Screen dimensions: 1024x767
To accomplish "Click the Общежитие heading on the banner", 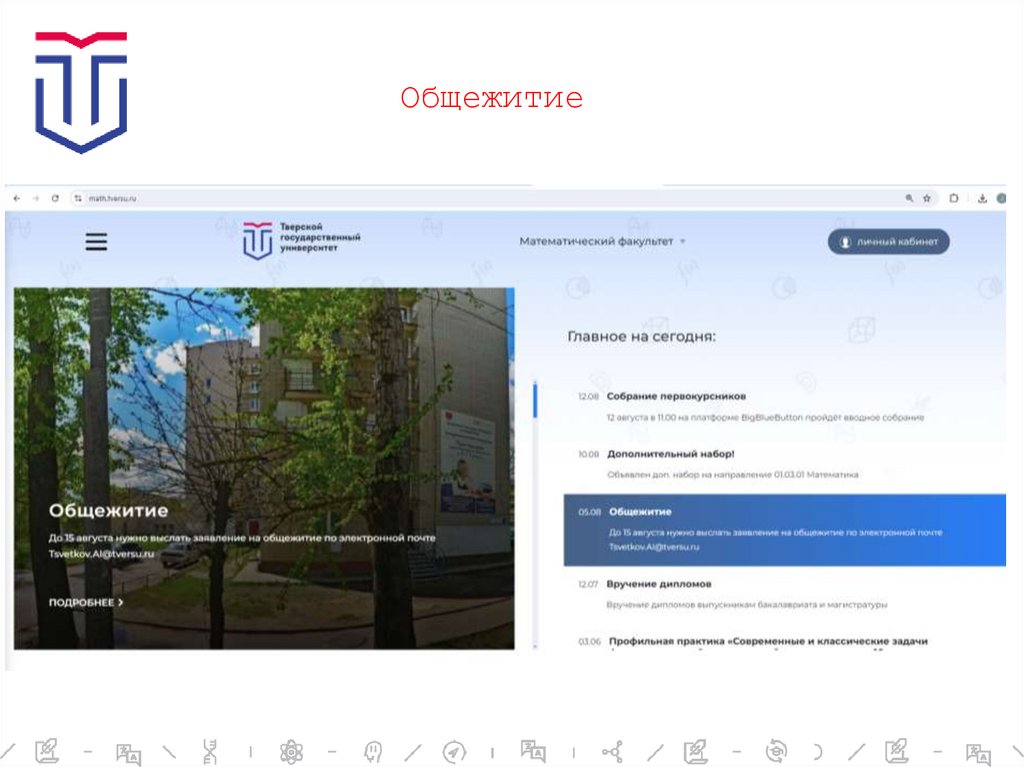I will (108, 510).
